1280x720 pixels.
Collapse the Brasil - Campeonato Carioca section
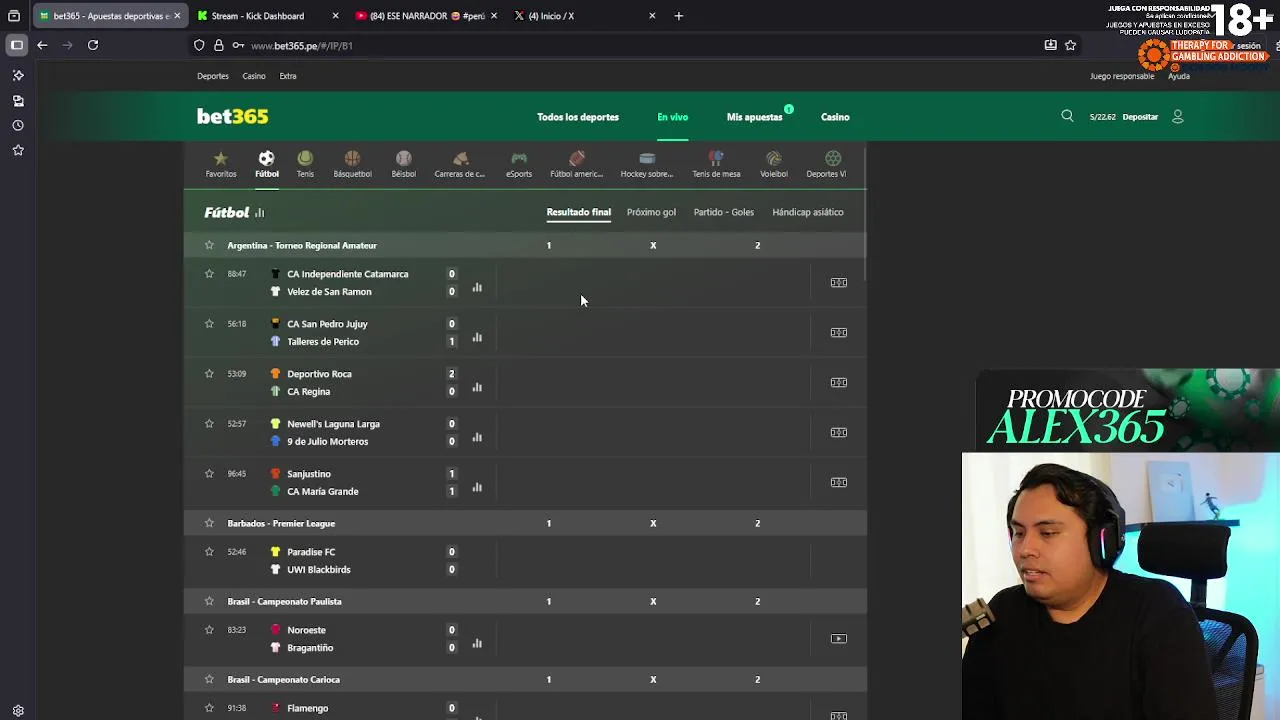[283, 679]
